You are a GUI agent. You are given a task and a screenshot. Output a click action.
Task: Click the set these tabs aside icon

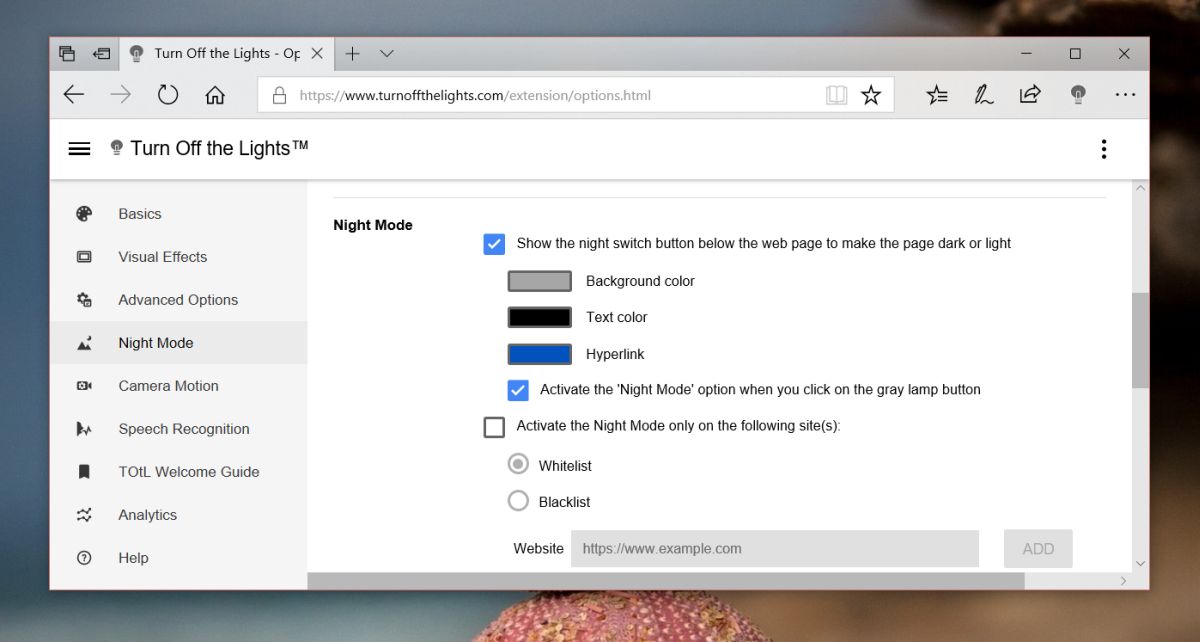(101, 53)
